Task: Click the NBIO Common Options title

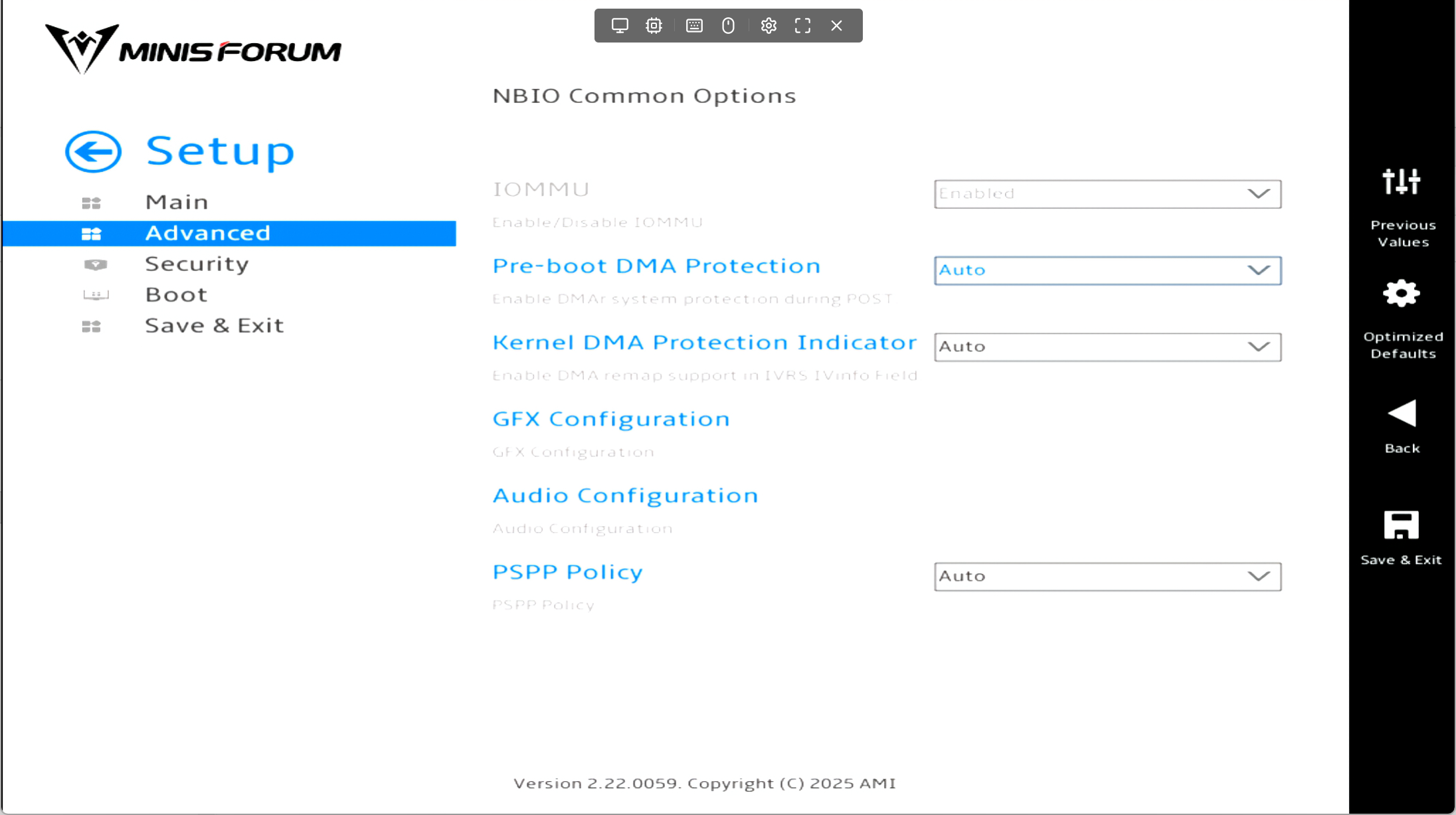Action: (x=644, y=96)
